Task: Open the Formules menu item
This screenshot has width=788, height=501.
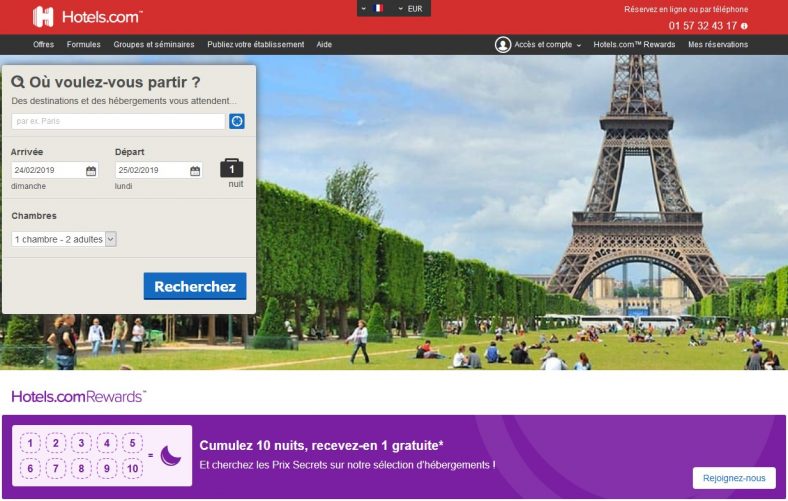Action: (83, 45)
